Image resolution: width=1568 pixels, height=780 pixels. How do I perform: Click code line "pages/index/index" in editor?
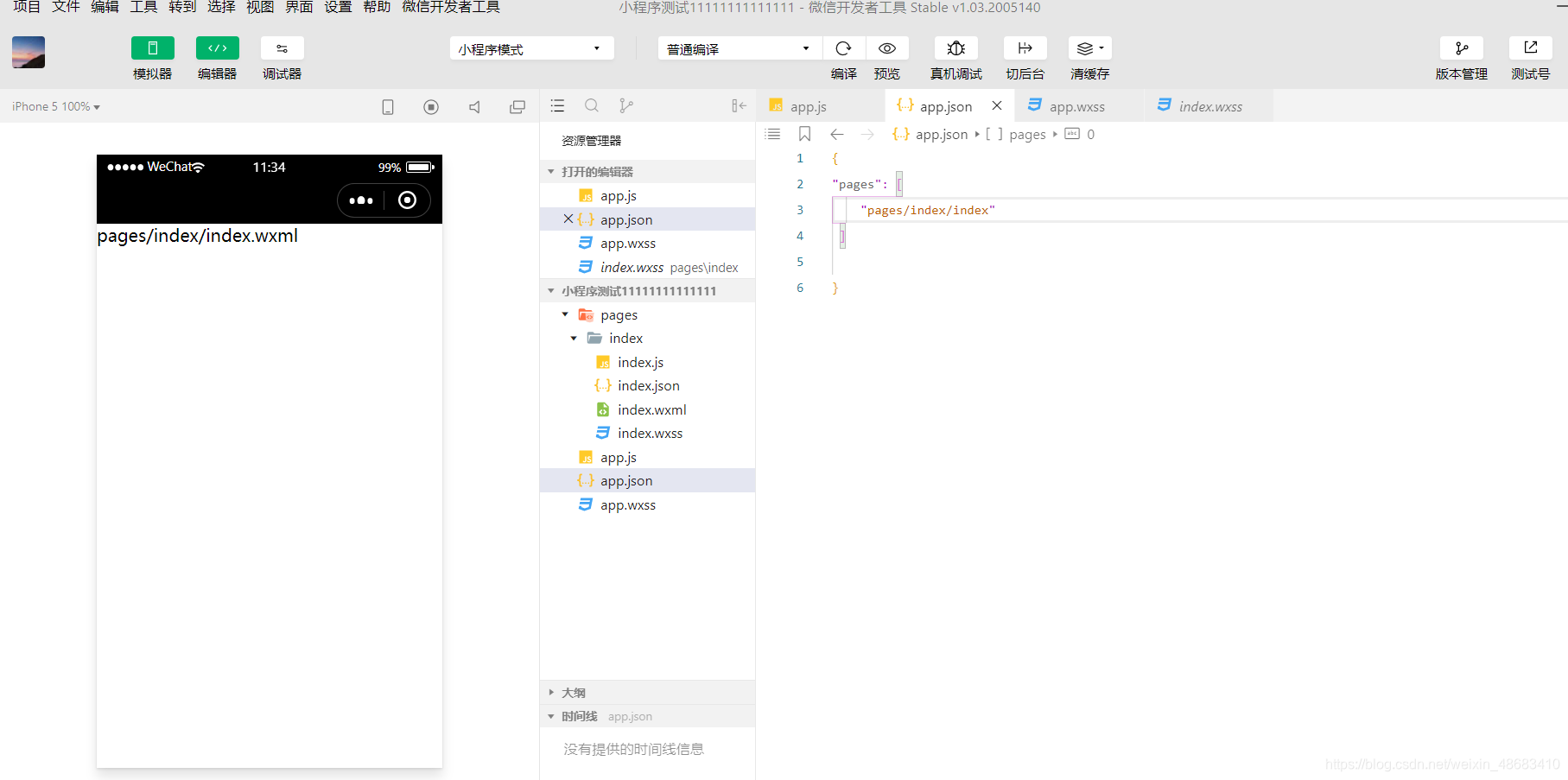[x=928, y=210]
